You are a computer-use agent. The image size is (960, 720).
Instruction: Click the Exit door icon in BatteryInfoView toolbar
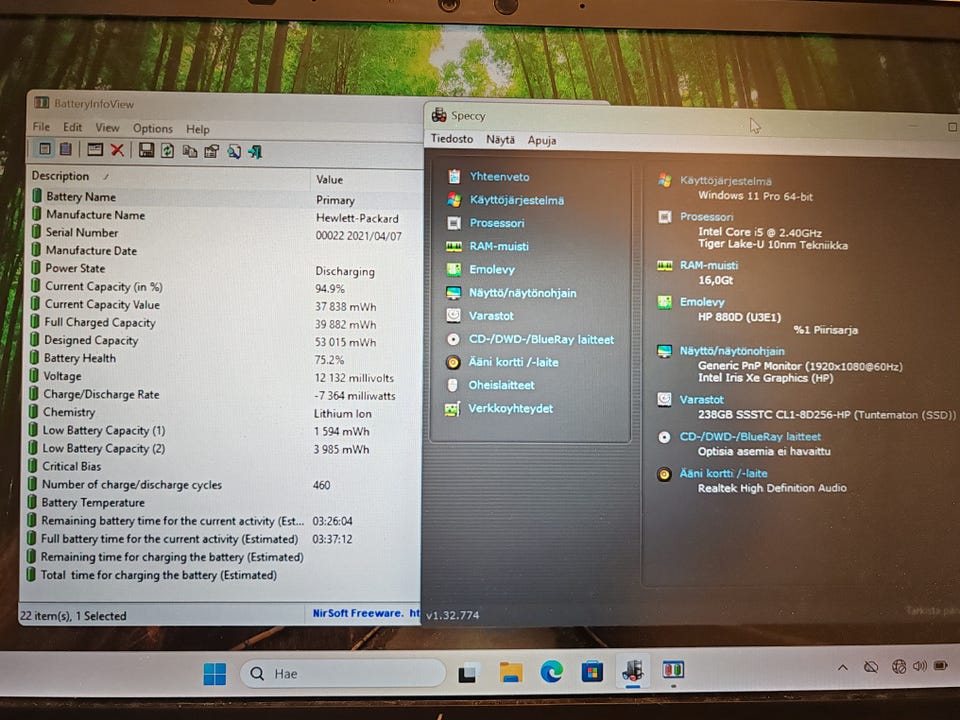pos(255,152)
